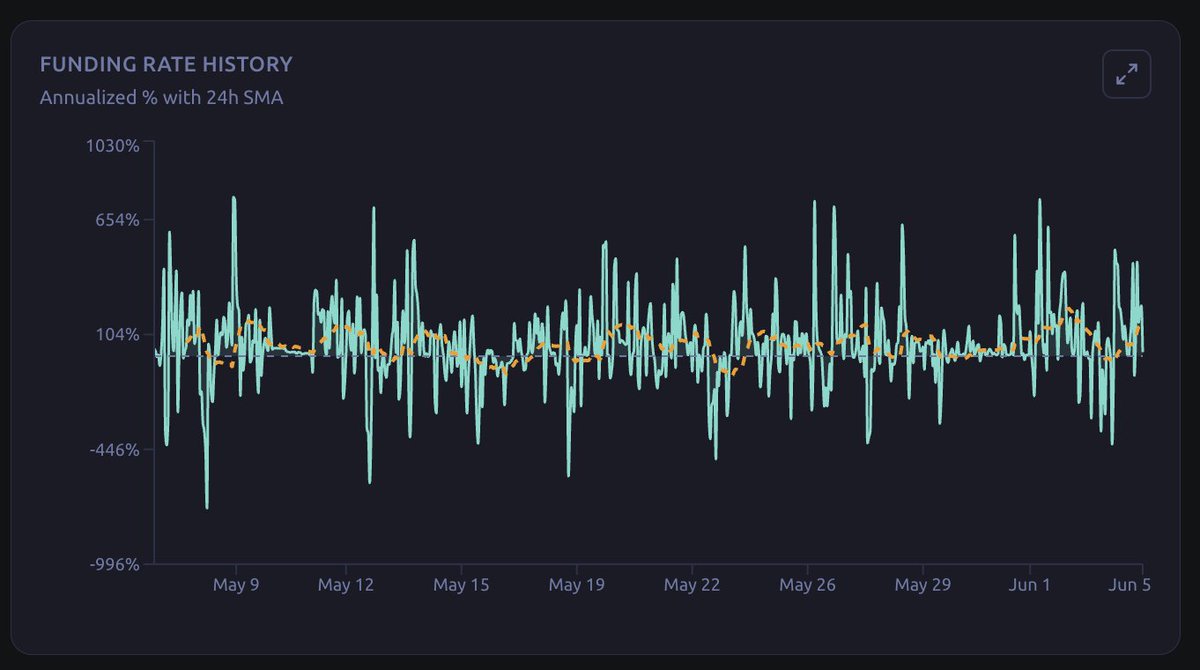The height and width of the screenshot is (670, 1200).
Task: Click the May 26 date label
Action: coord(807,585)
